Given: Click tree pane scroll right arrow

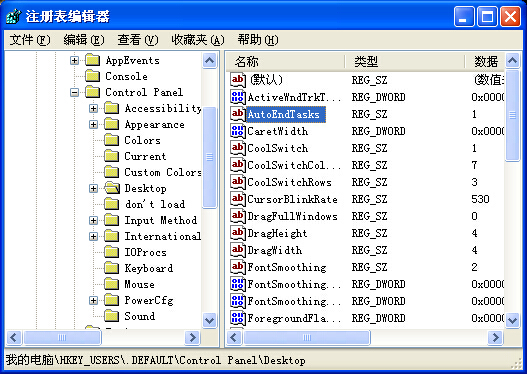Looking at the screenshot, I should pos(193,337).
